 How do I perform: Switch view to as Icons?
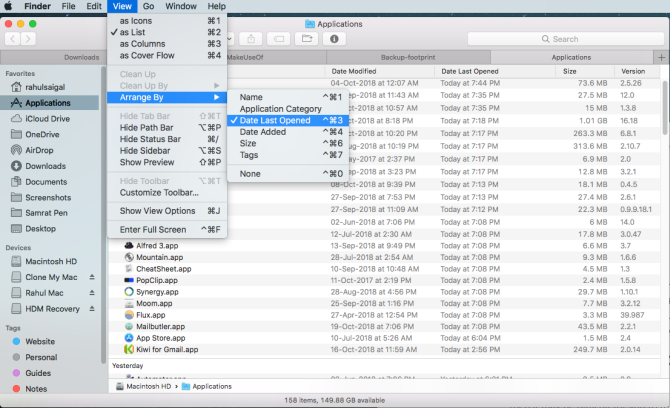click(167, 21)
